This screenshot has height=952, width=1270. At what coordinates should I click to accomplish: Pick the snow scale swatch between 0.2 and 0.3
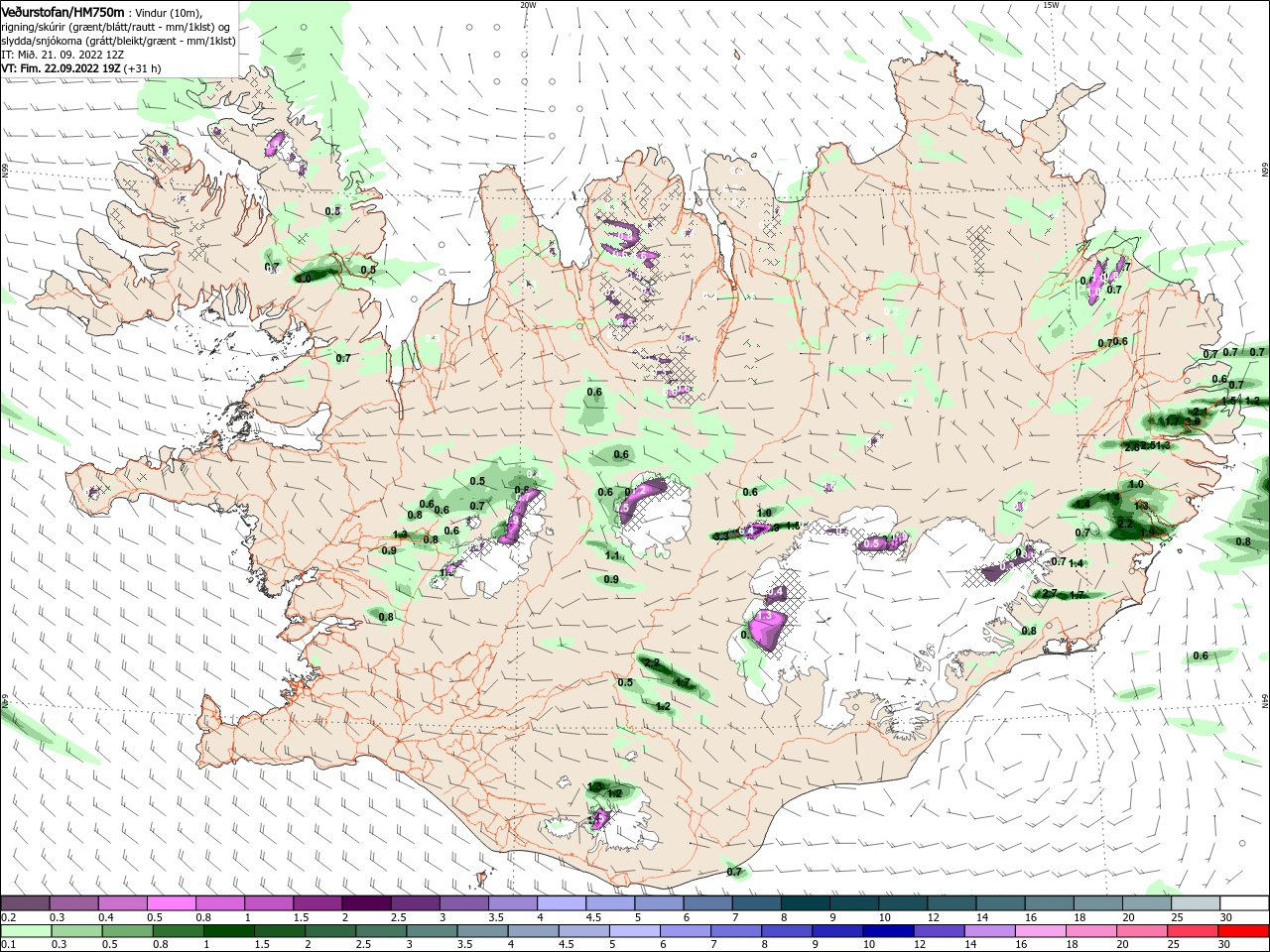pyautogui.click(x=25, y=903)
